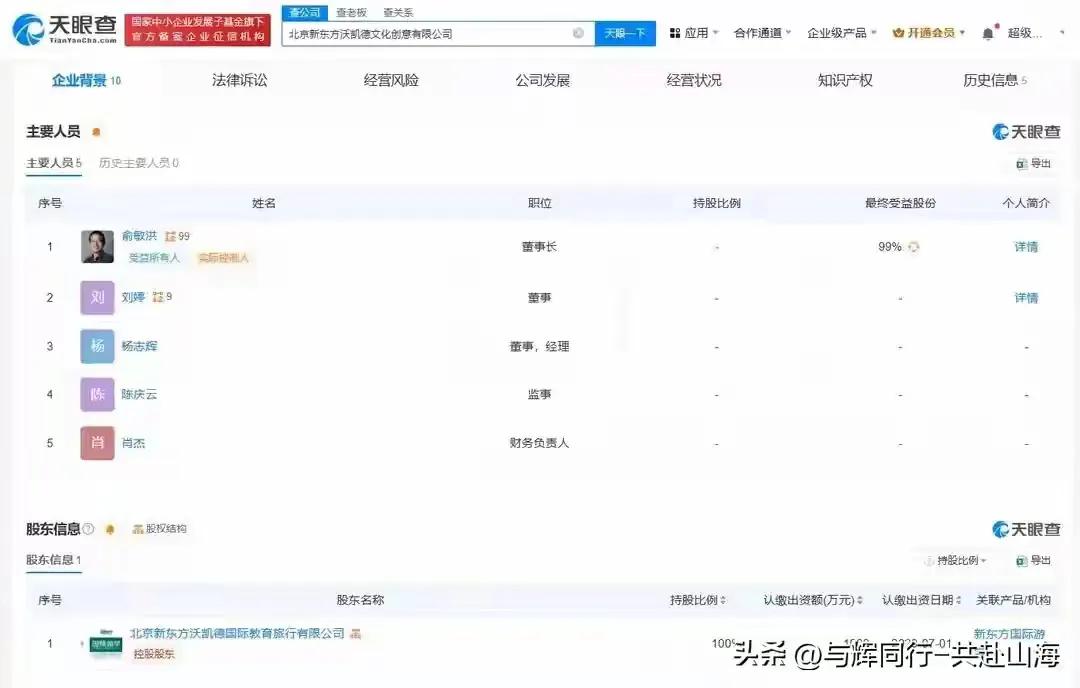
Task: Open the 新东方国际游 related product link
Action: (1009, 634)
